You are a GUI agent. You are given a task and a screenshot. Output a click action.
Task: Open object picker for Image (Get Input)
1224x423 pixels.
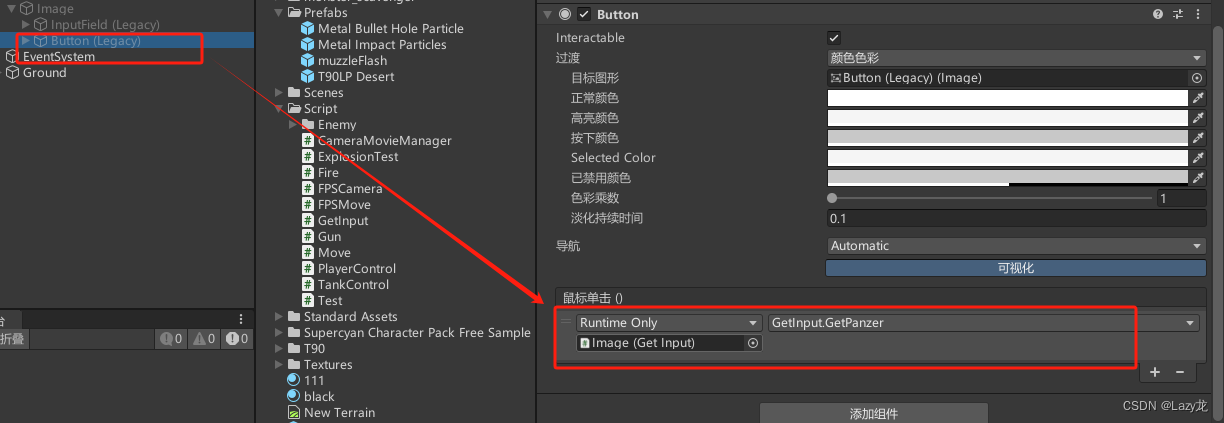753,343
